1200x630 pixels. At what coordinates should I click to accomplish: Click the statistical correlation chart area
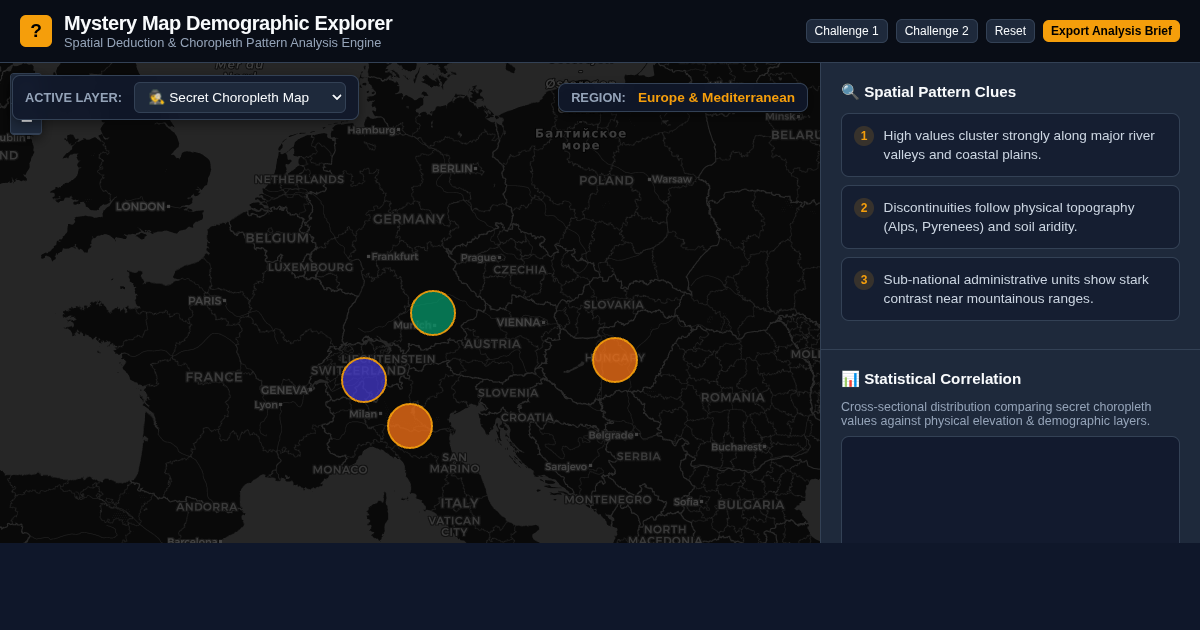point(1010,490)
